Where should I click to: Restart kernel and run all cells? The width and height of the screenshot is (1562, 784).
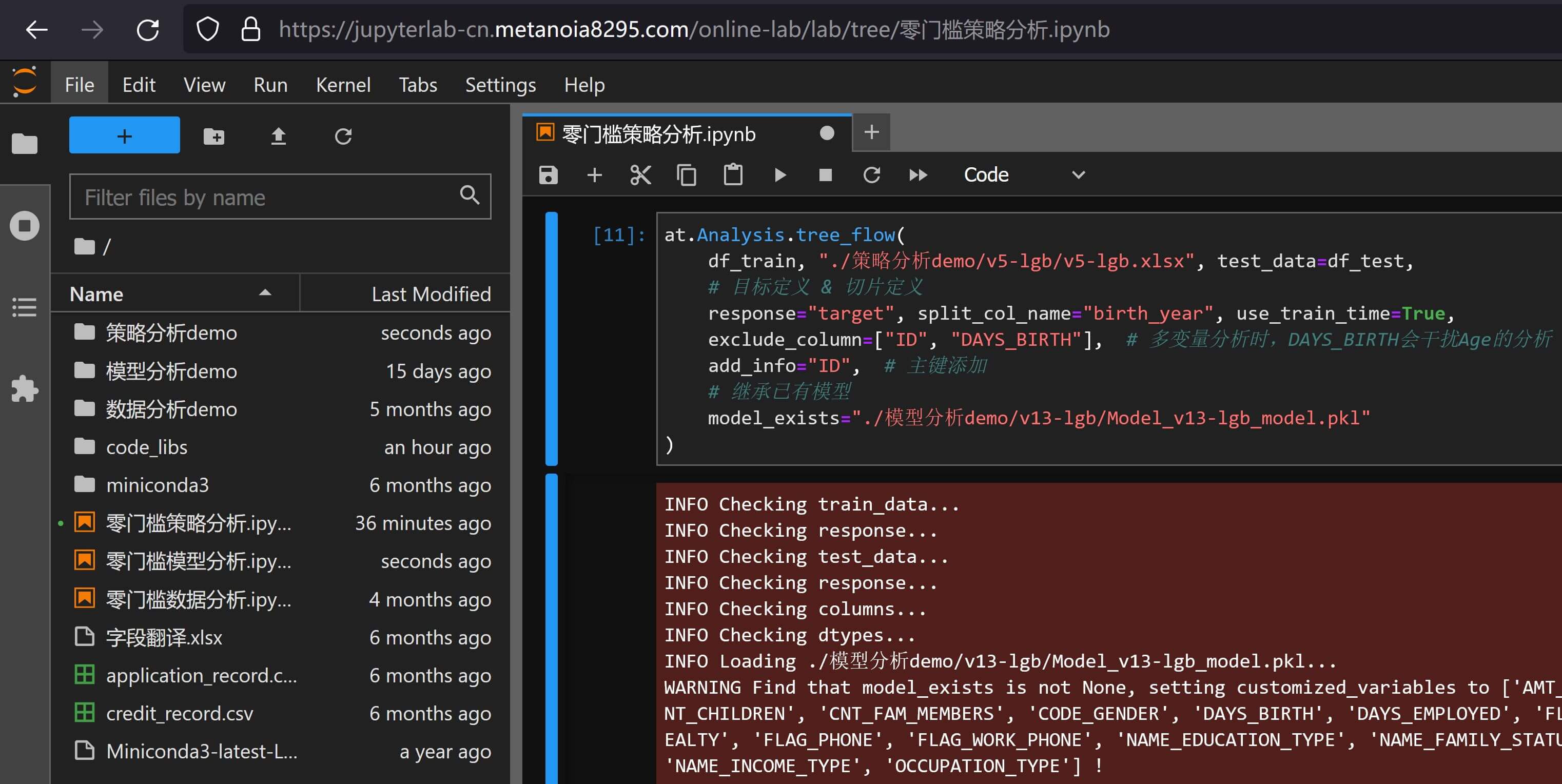pyautogui.click(x=918, y=175)
